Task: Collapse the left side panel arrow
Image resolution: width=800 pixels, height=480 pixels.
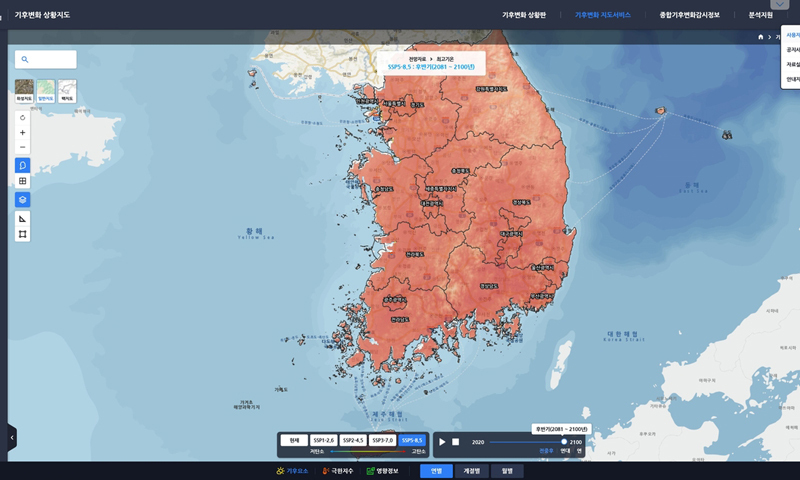Action: (12, 437)
